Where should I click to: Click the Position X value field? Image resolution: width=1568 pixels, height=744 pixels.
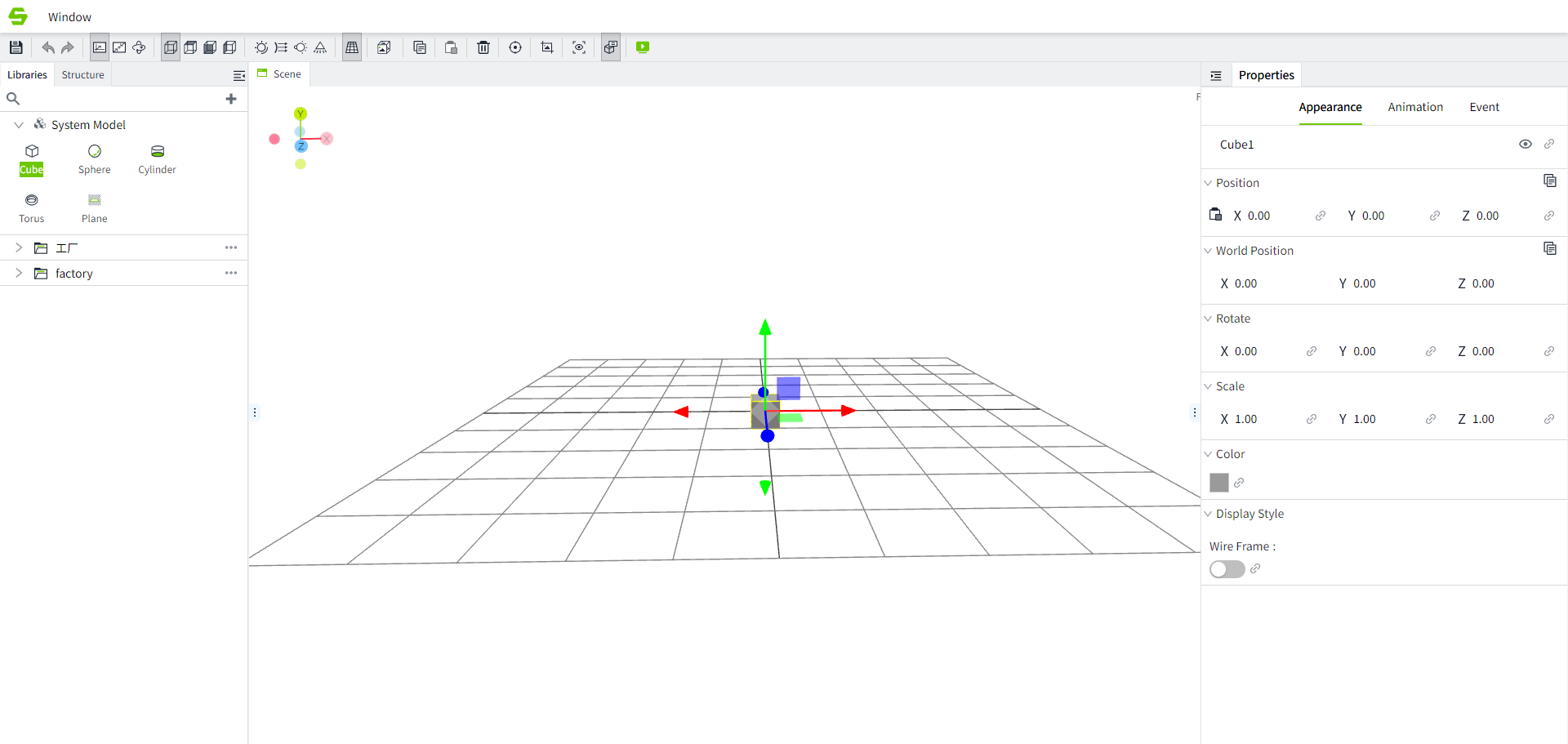pyautogui.click(x=1258, y=216)
